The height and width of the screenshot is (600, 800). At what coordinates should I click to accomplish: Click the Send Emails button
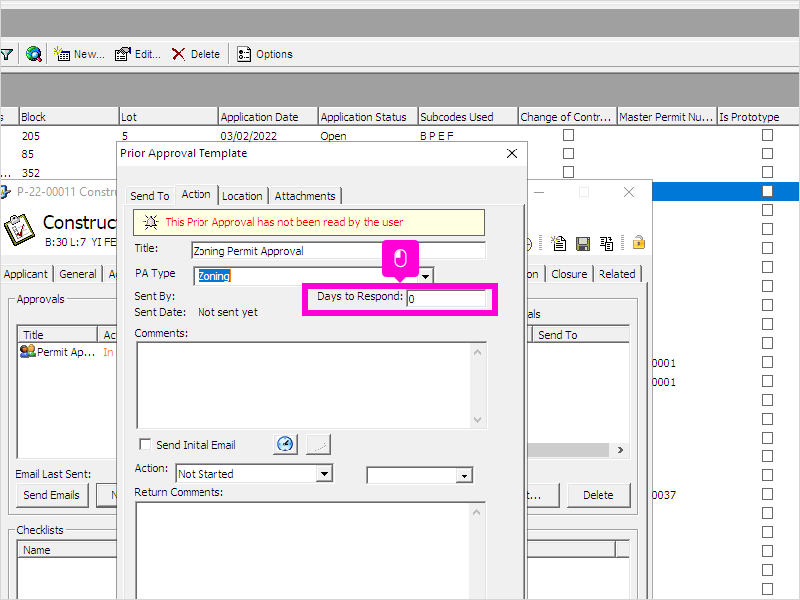coord(52,495)
